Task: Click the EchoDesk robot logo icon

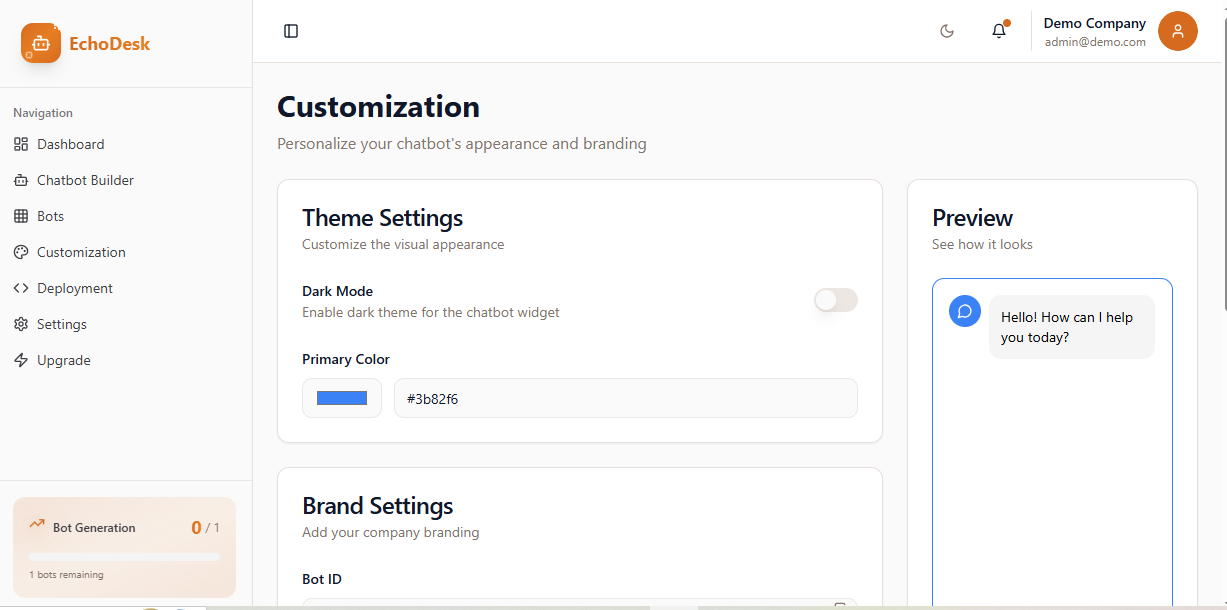Action: coord(41,43)
